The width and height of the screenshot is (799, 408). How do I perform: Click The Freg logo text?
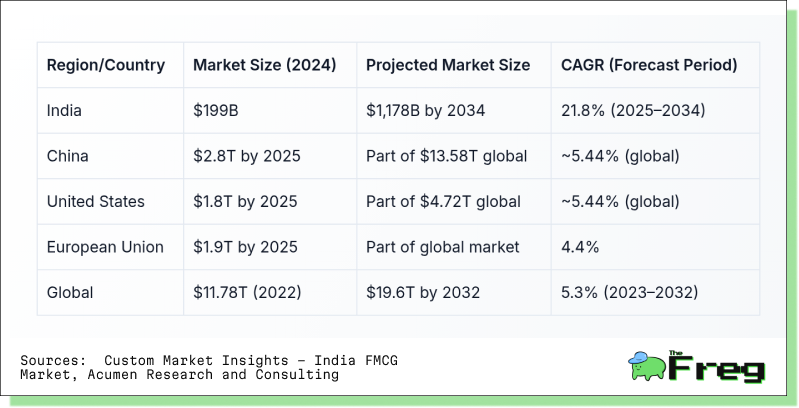click(717, 366)
